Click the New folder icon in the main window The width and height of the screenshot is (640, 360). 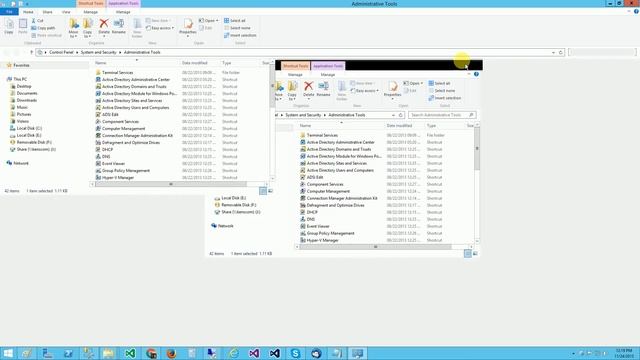coord(137,27)
